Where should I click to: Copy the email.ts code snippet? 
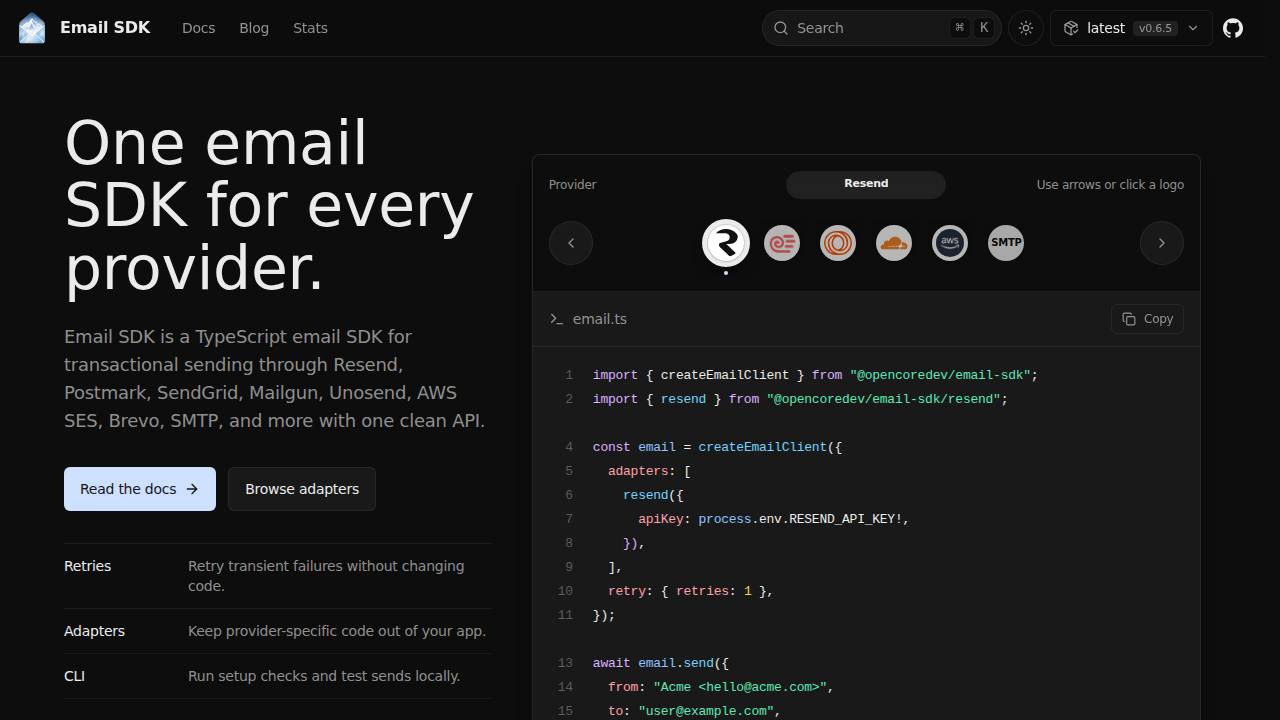pos(1147,319)
